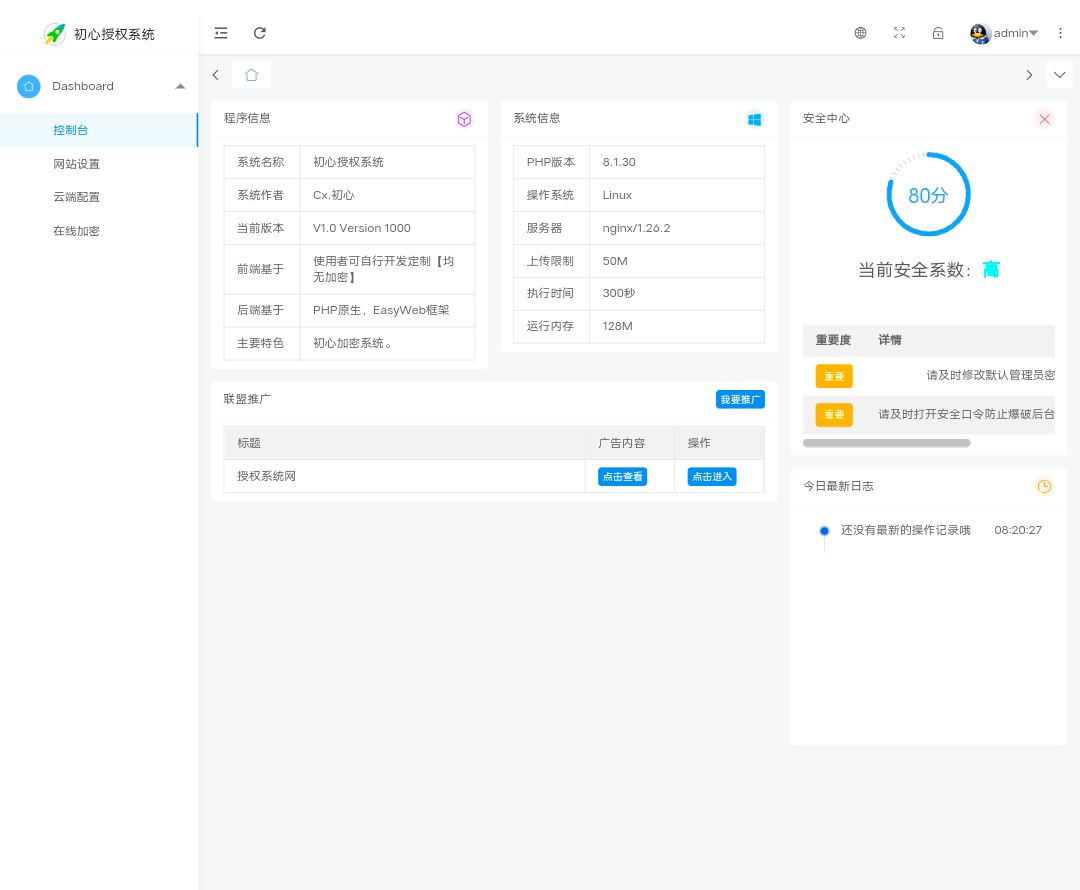The width and height of the screenshot is (1080, 890).
Task: Collapse the sidebar using the hamburger icon
Action: point(221,32)
